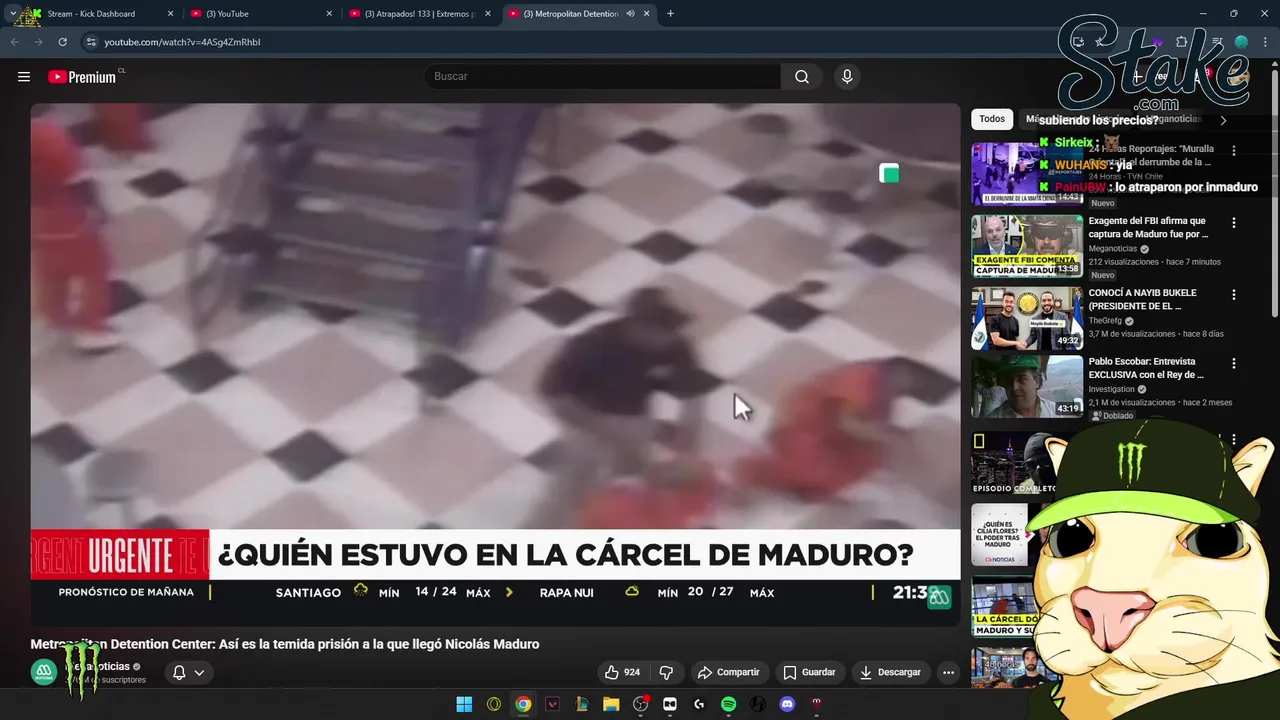Open options for 24 Horas Reportajes video
Image resolution: width=1280 pixels, height=720 pixels.
click(1234, 151)
